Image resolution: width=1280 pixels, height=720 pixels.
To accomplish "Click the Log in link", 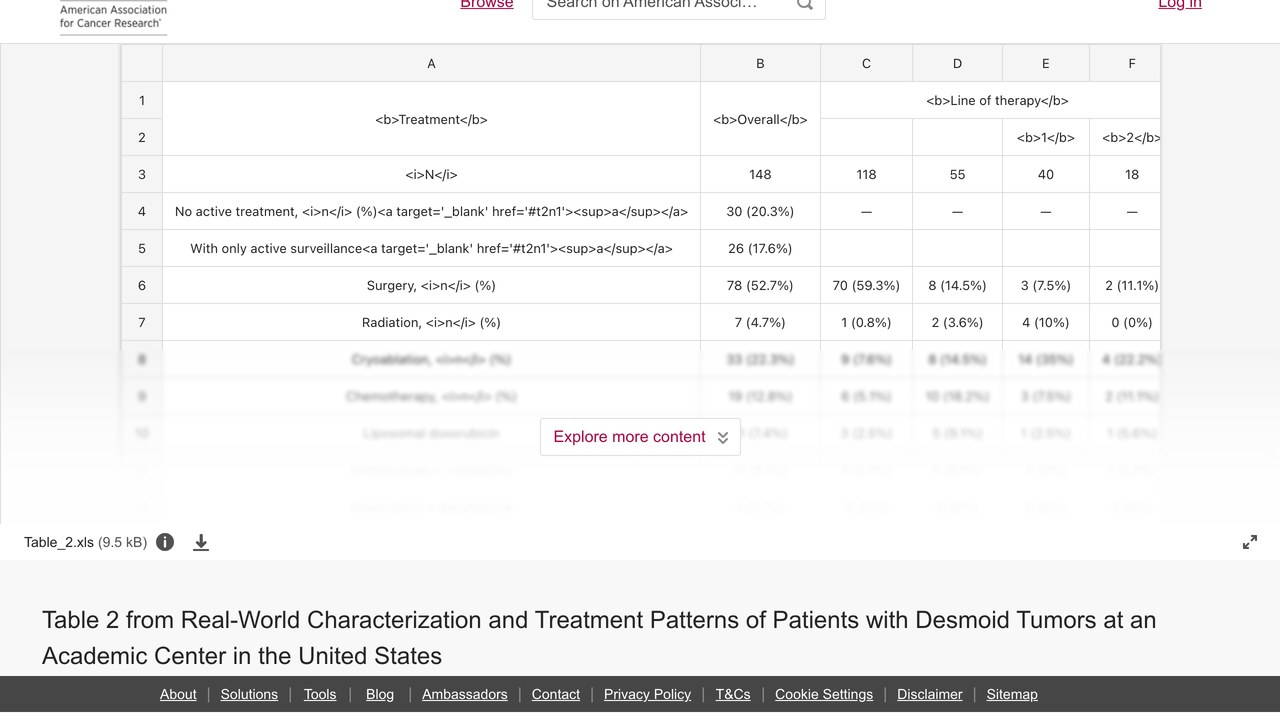I will click(x=1180, y=5).
